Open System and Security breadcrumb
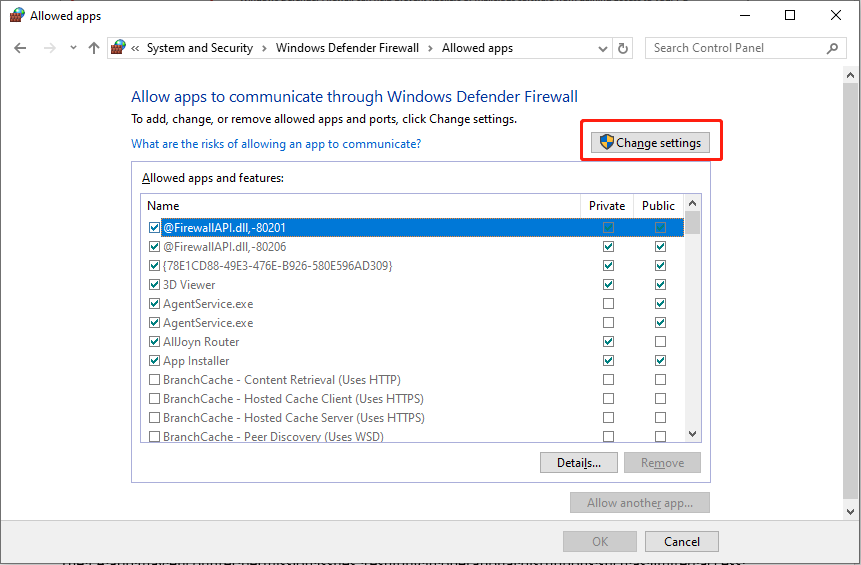 [x=200, y=48]
